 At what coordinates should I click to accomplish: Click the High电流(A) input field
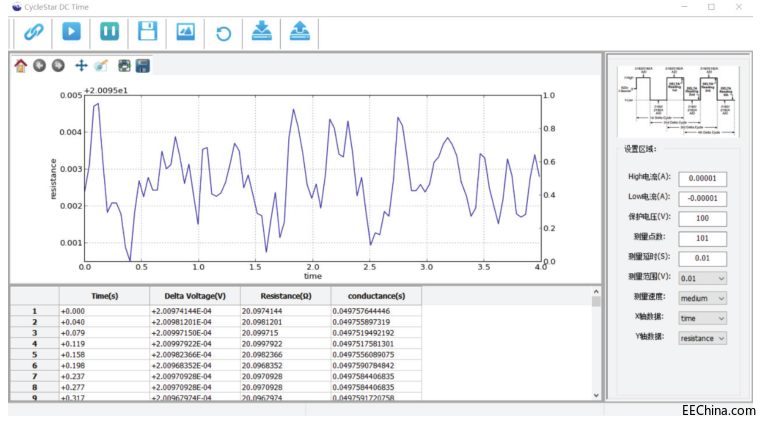pyautogui.click(x=702, y=178)
